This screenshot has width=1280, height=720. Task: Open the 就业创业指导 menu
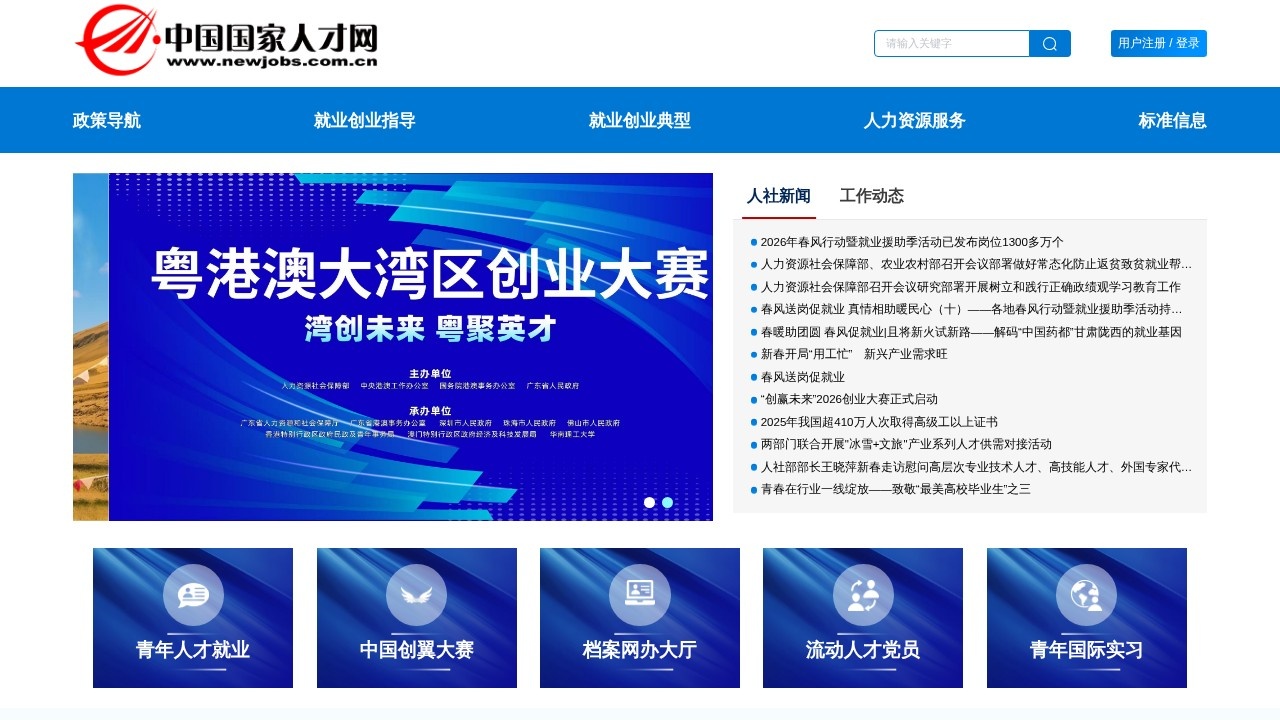click(x=364, y=120)
